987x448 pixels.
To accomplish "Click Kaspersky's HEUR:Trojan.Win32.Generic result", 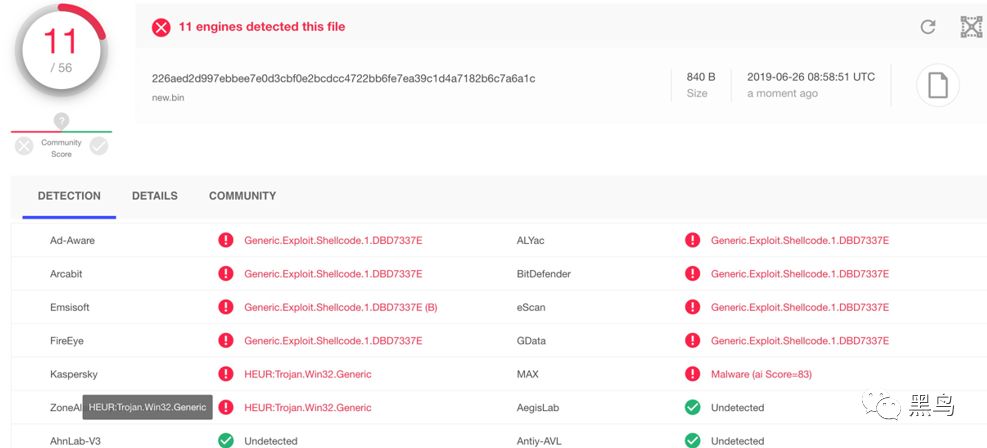I will 307,374.
